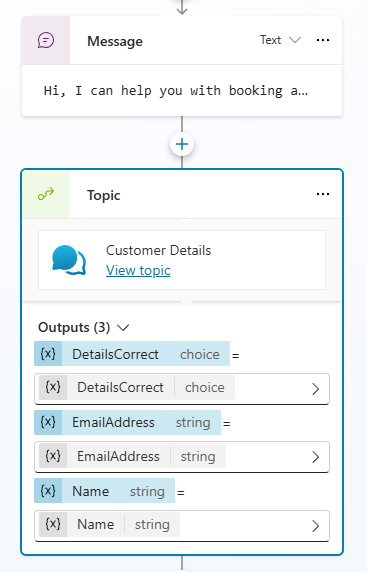Screen dimensions: 367x572
Task: Click the grey DetailsCorrect variable icon in field
Action: (x=53, y=387)
